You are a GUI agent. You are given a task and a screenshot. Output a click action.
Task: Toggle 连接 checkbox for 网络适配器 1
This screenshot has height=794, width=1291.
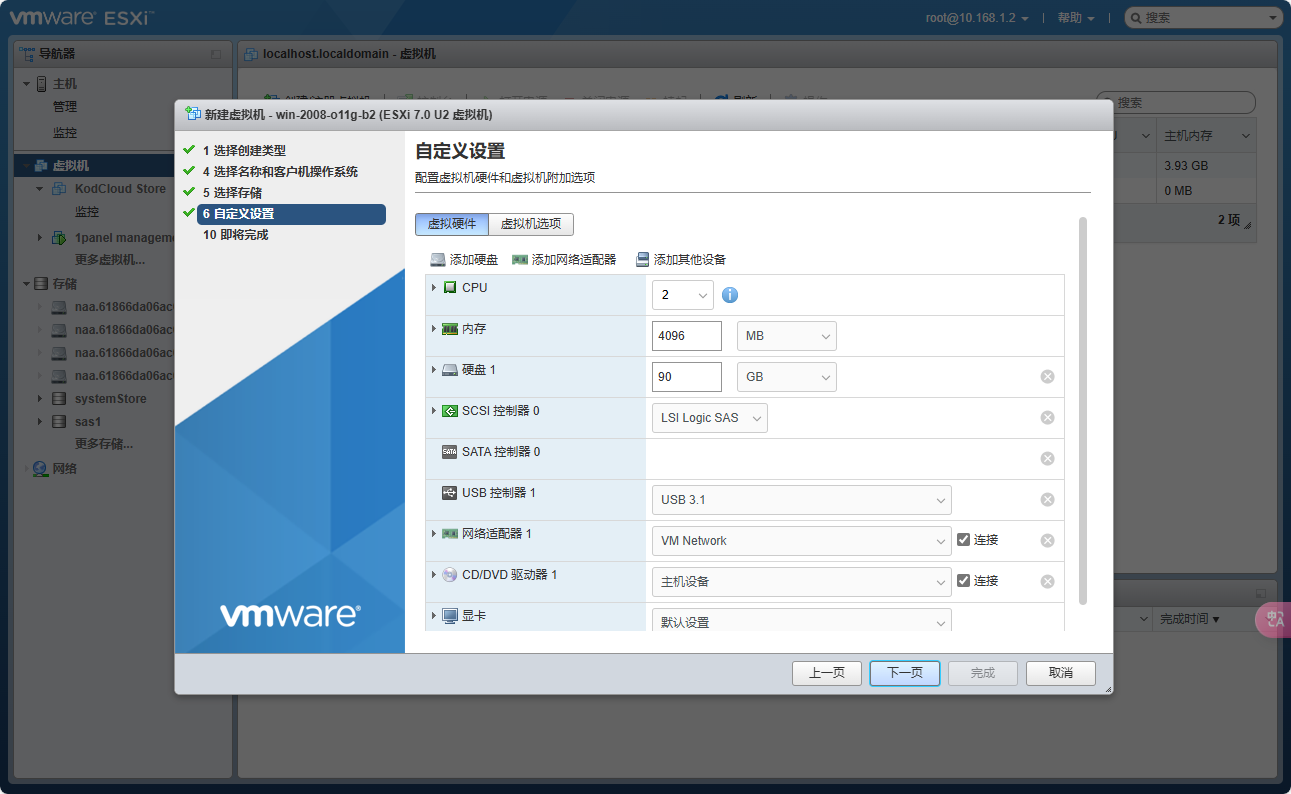pyautogui.click(x=963, y=540)
